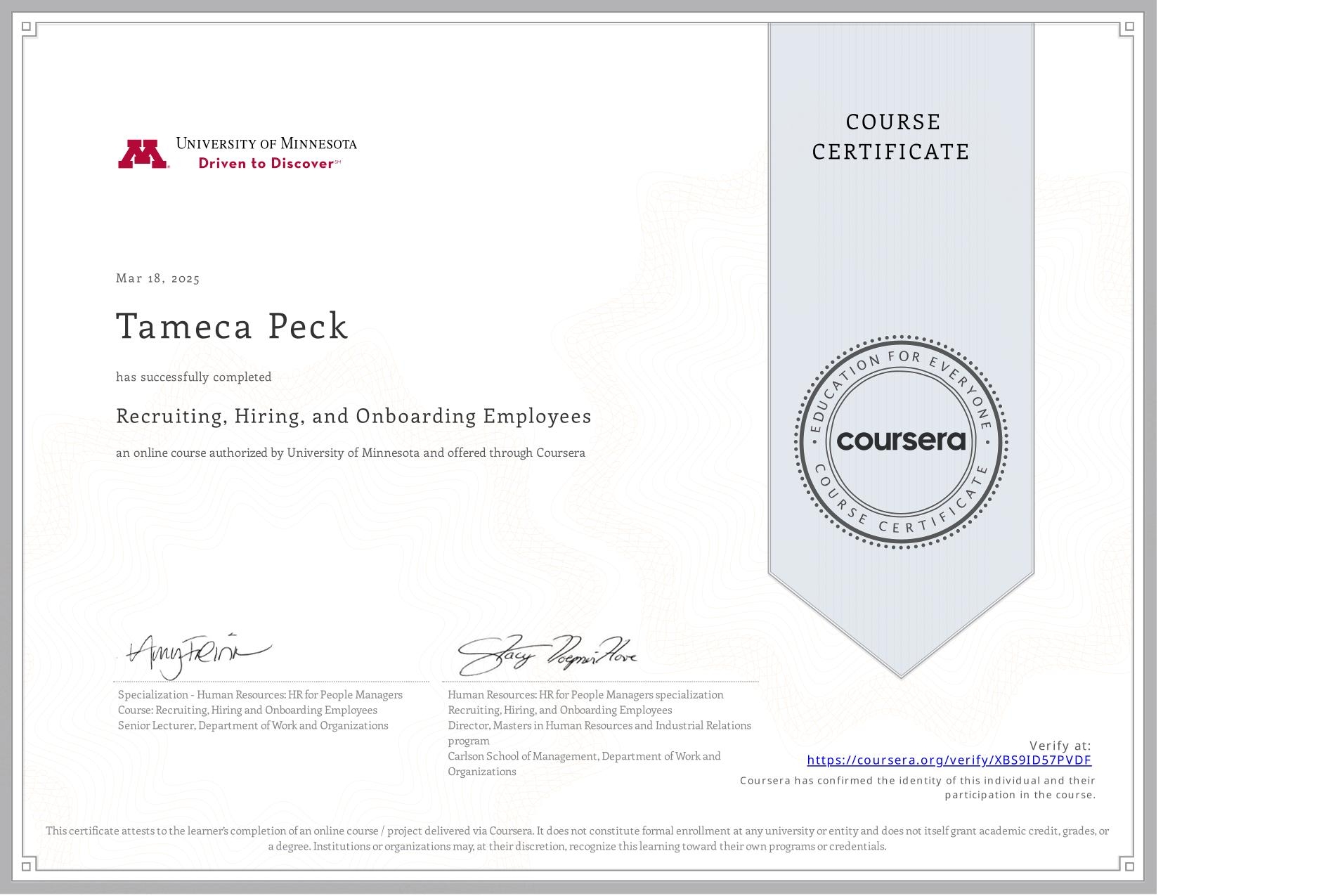
Task: Click the course title Recruiting, Hiring, and Onboarding Employees
Action: point(353,416)
